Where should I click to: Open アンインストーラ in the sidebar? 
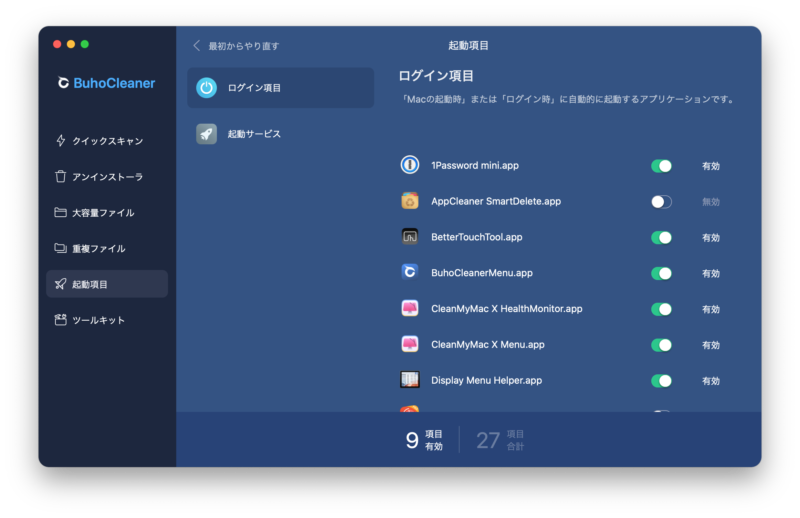coord(107,177)
